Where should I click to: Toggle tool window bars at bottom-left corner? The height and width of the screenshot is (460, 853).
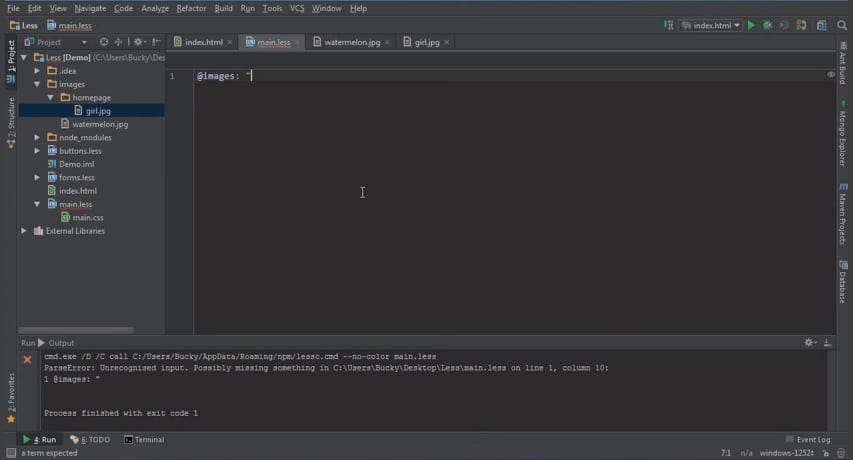[11, 452]
